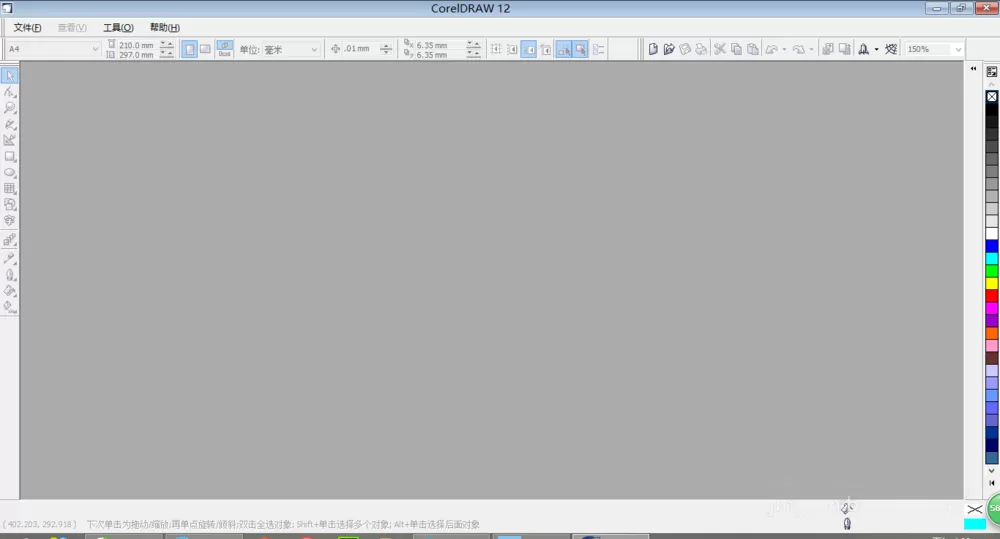Pick the yellow color swatch
1000x539 pixels.
pos(992,283)
